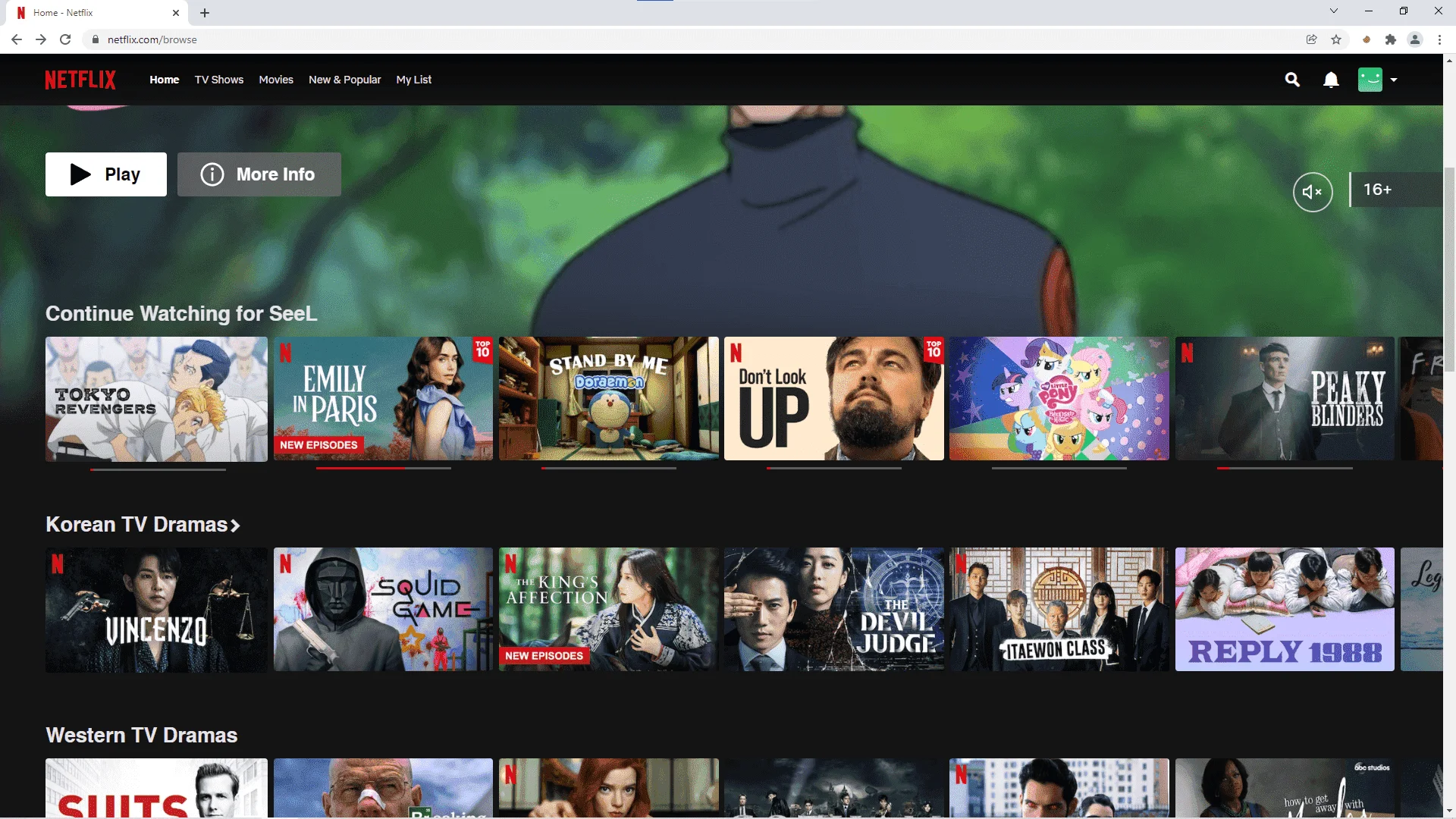Viewport: 1456px width, 819px height.
Task: Go to the Home tab
Action: tap(165, 80)
